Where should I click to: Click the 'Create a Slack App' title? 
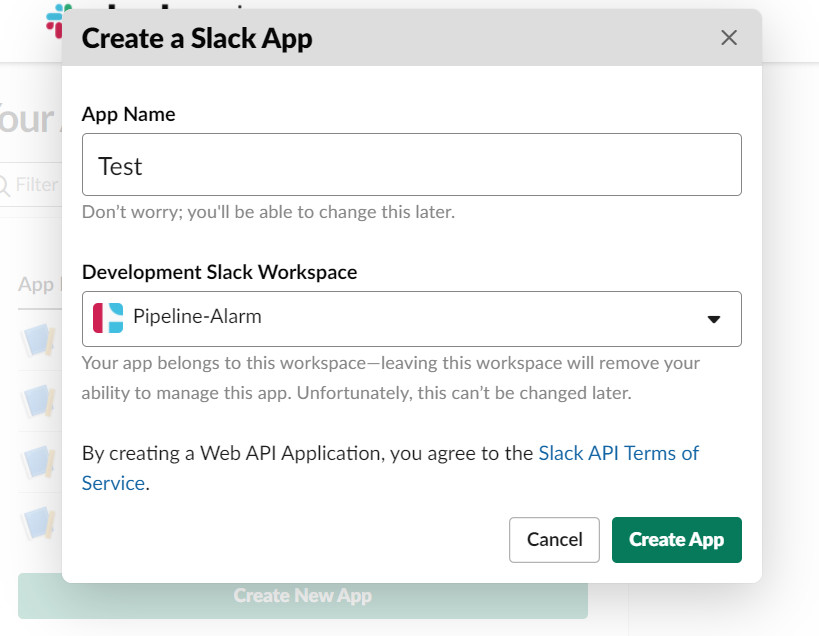click(x=197, y=39)
